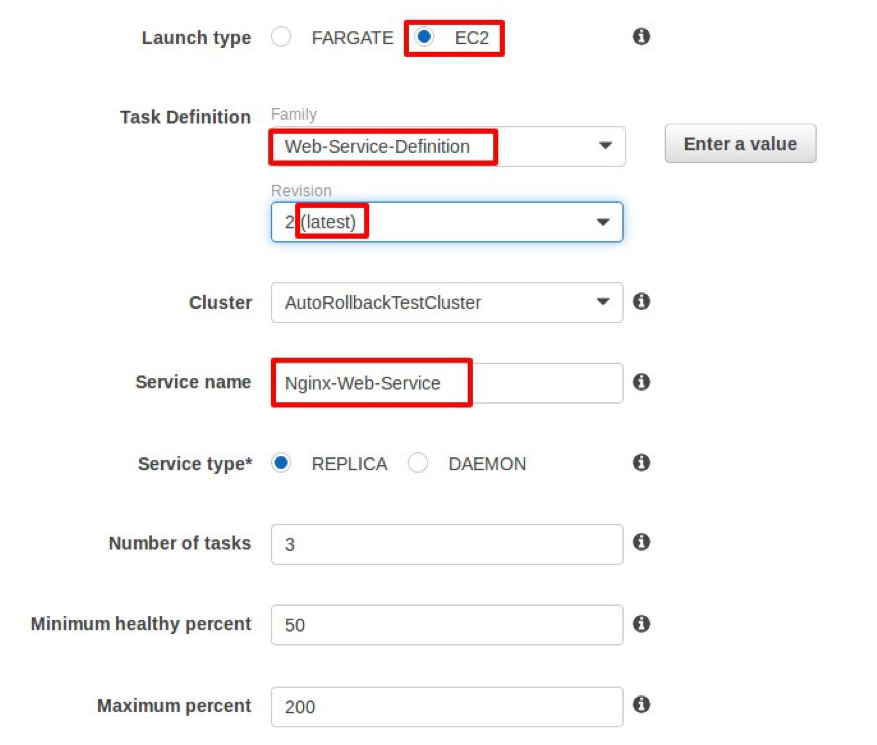Focus the Number of tasks field
Screen dimensions: 877x745
[447, 544]
